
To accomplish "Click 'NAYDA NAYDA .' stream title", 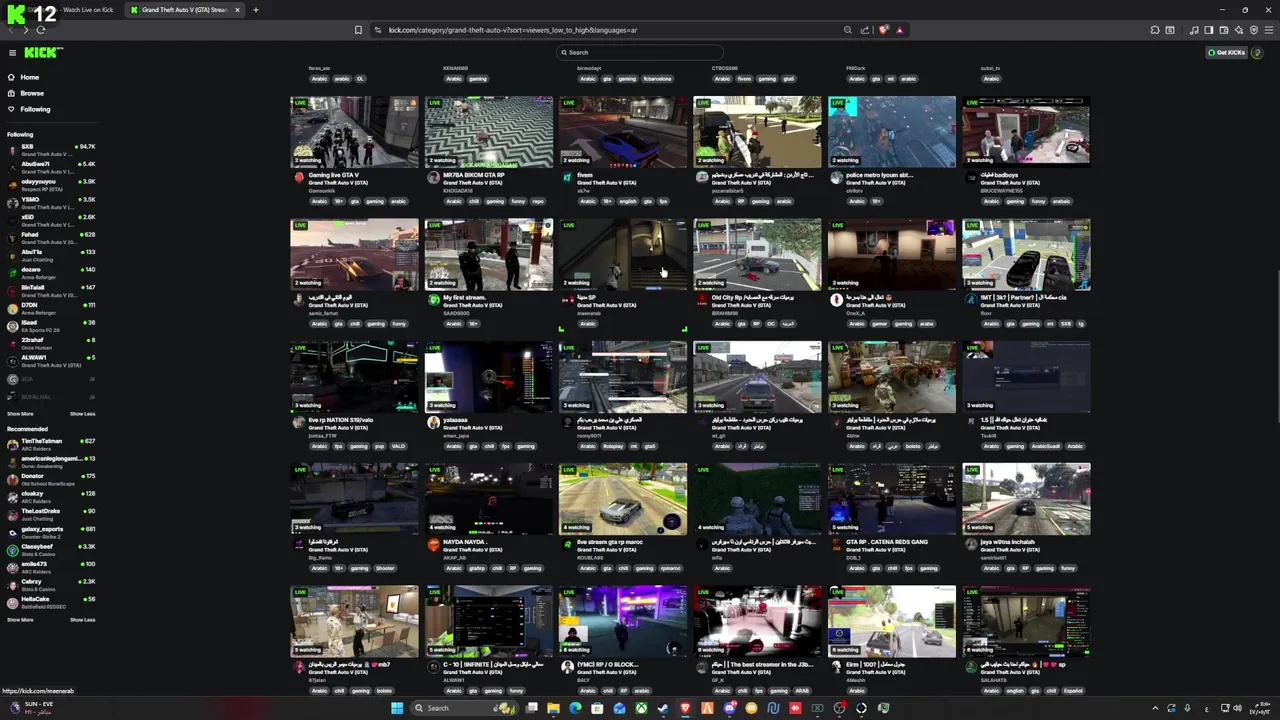I will 464,542.
